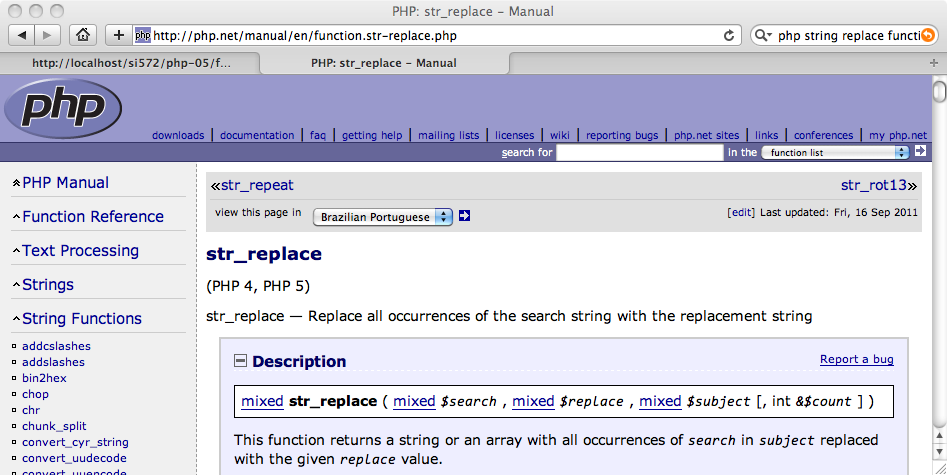
Task: Open the reporting bugs link
Action: 622,135
